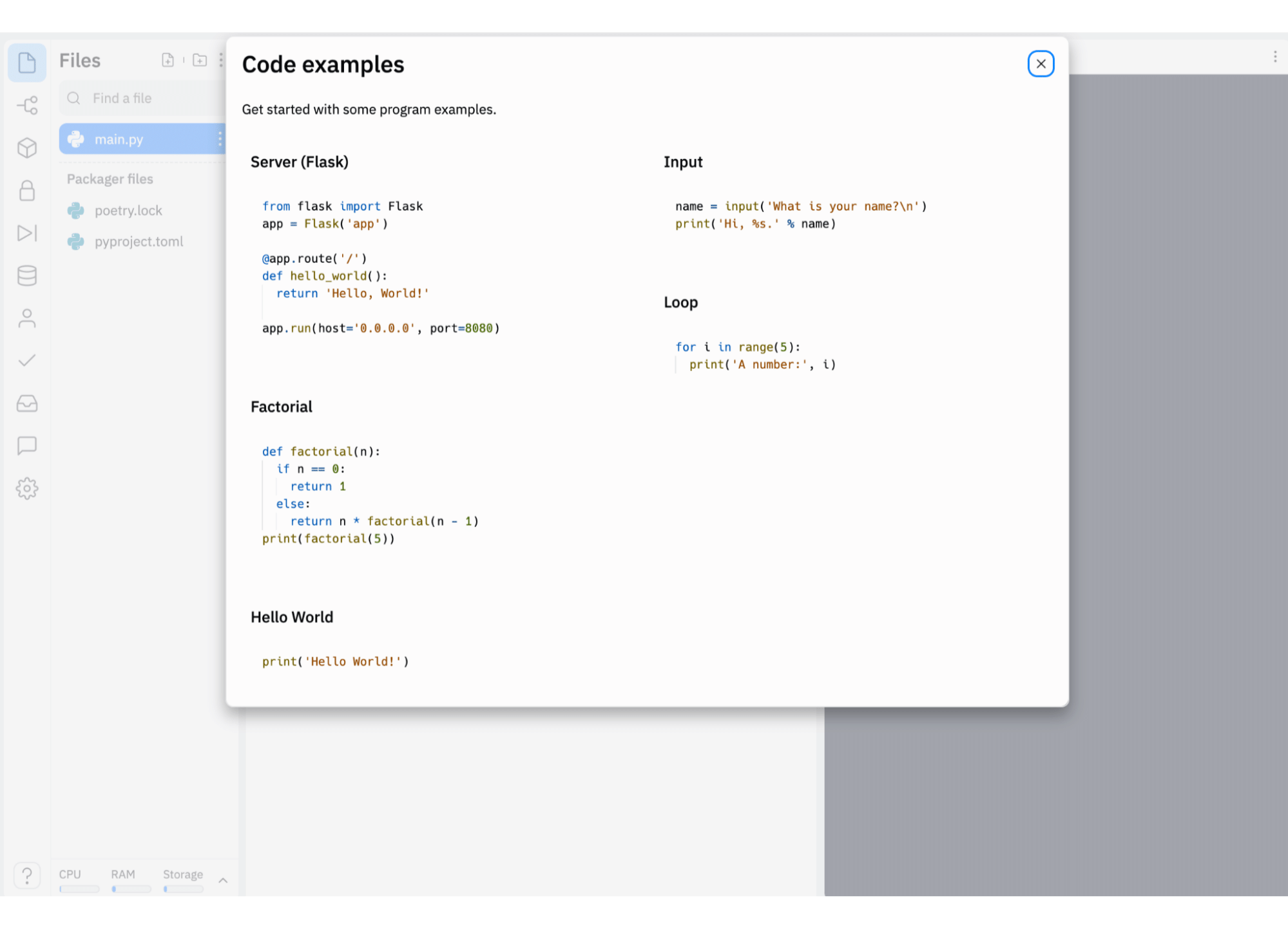Open the Unit tests checkmark icon
The image size is (1288, 929).
pos(27,360)
